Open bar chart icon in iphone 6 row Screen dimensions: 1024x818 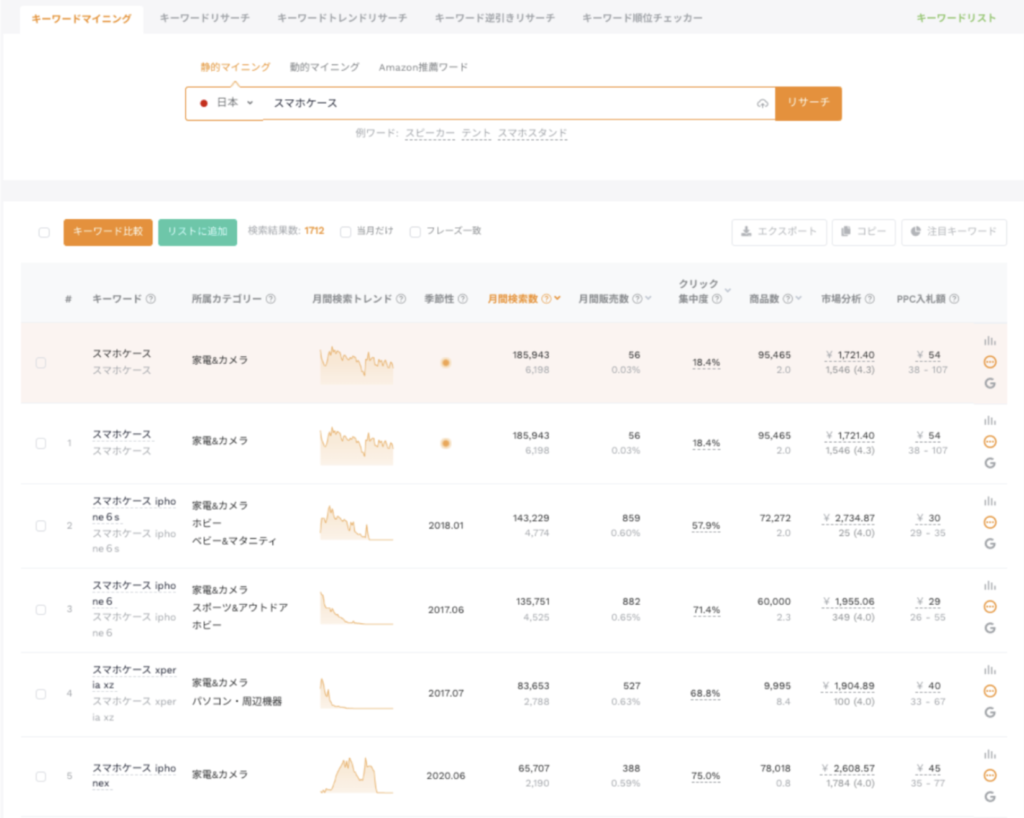(x=990, y=586)
